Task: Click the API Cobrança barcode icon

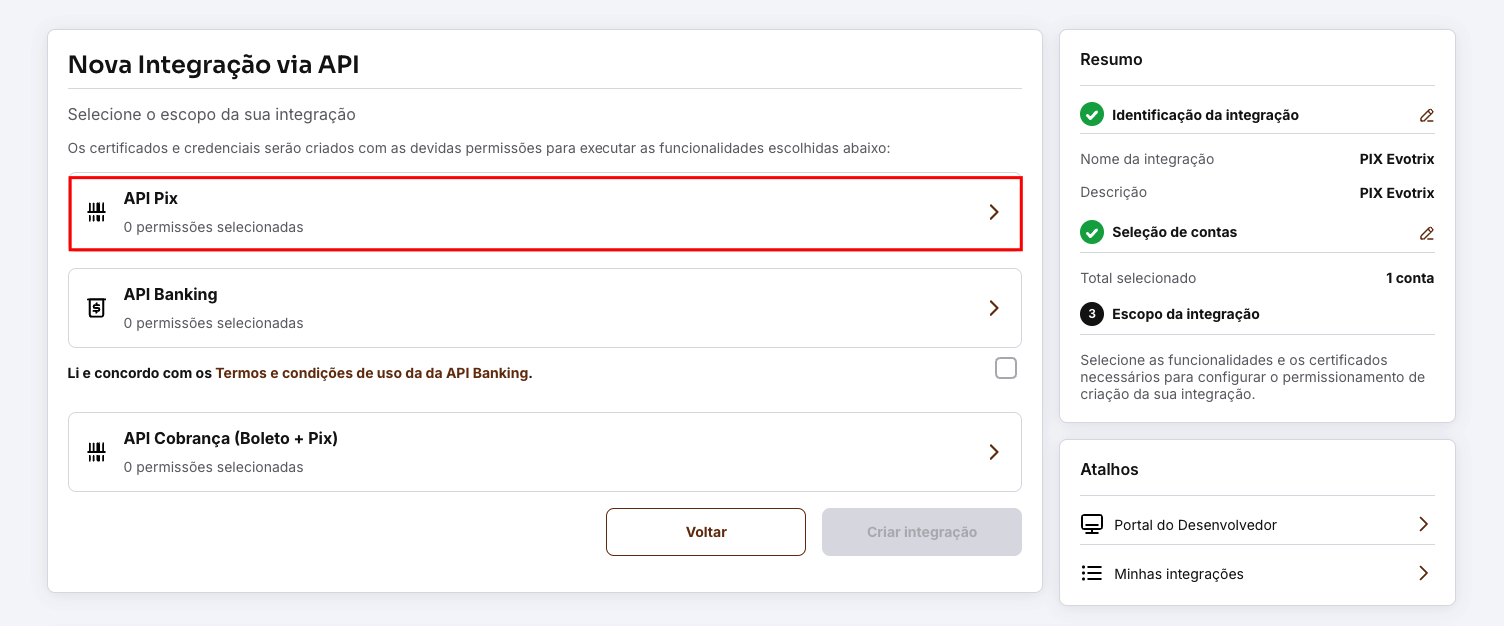Action: click(x=96, y=452)
